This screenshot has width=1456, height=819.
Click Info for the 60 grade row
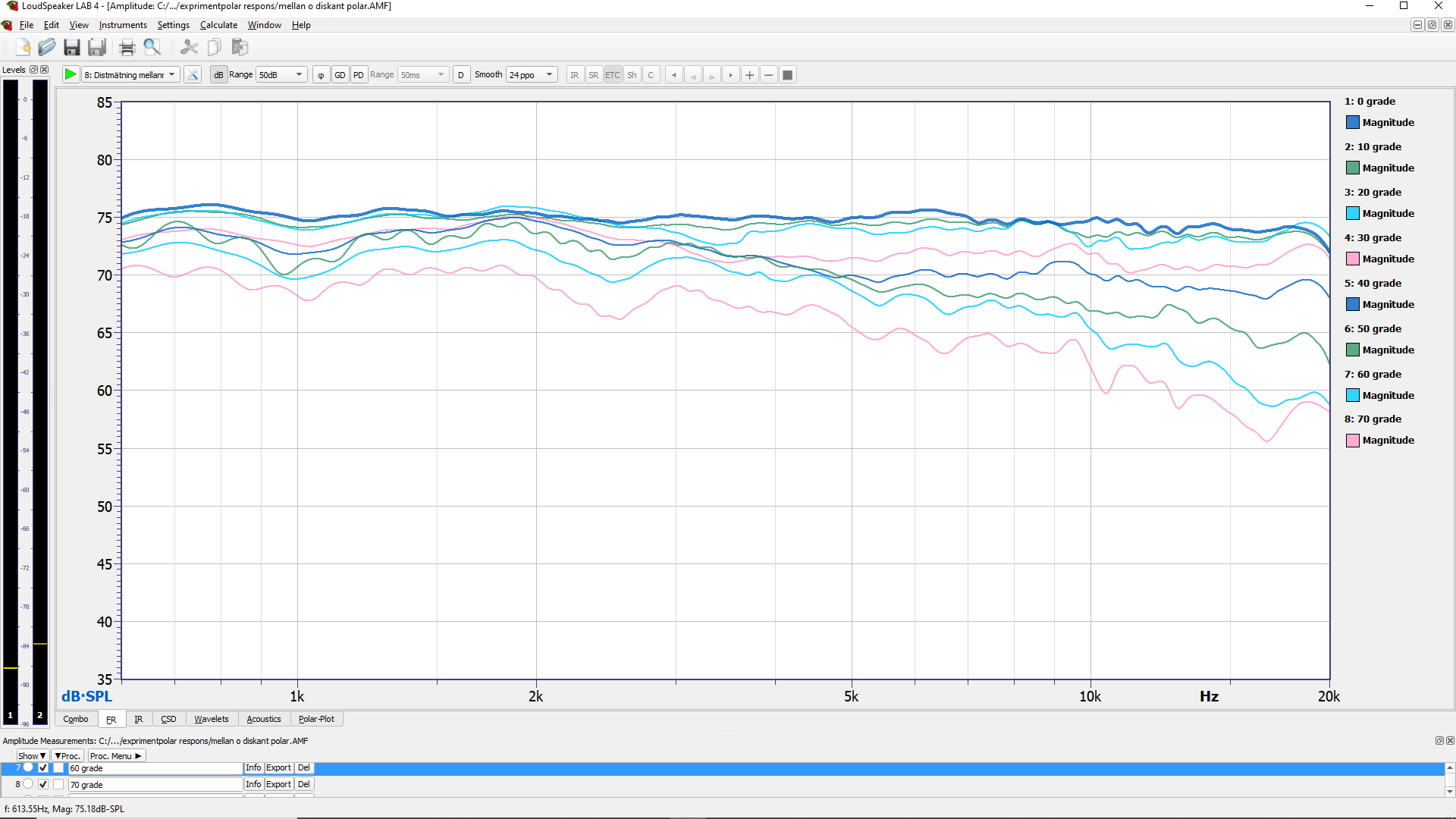click(253, 767)
